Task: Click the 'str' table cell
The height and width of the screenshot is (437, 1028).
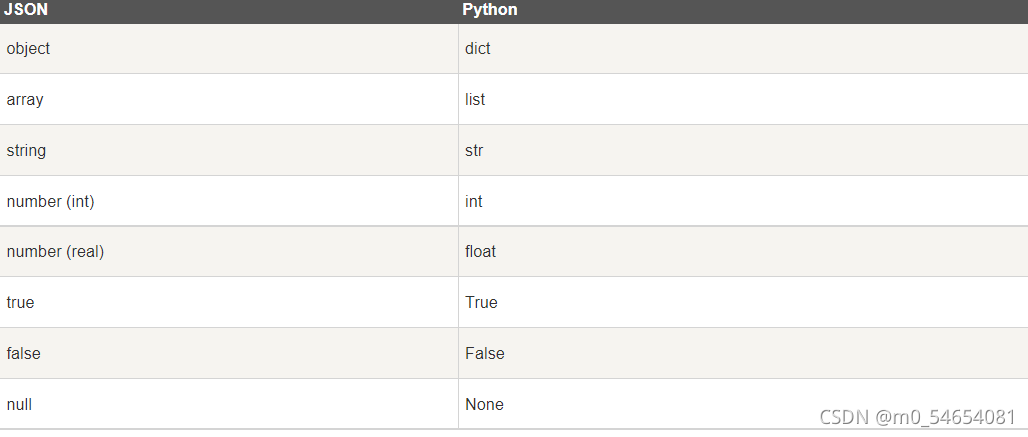Action: tap(474, 150)
